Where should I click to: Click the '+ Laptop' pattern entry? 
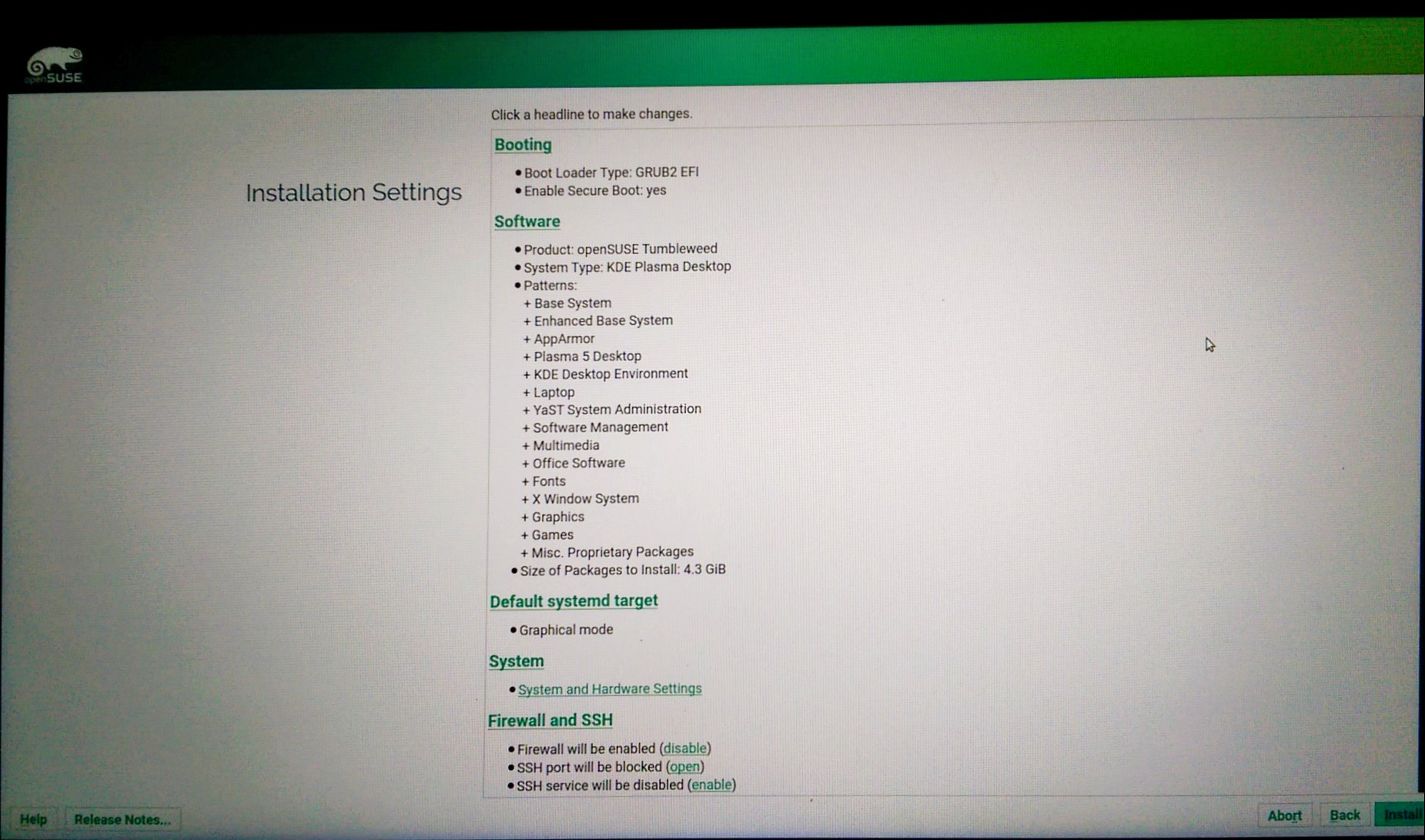click(x=548, y=393)
